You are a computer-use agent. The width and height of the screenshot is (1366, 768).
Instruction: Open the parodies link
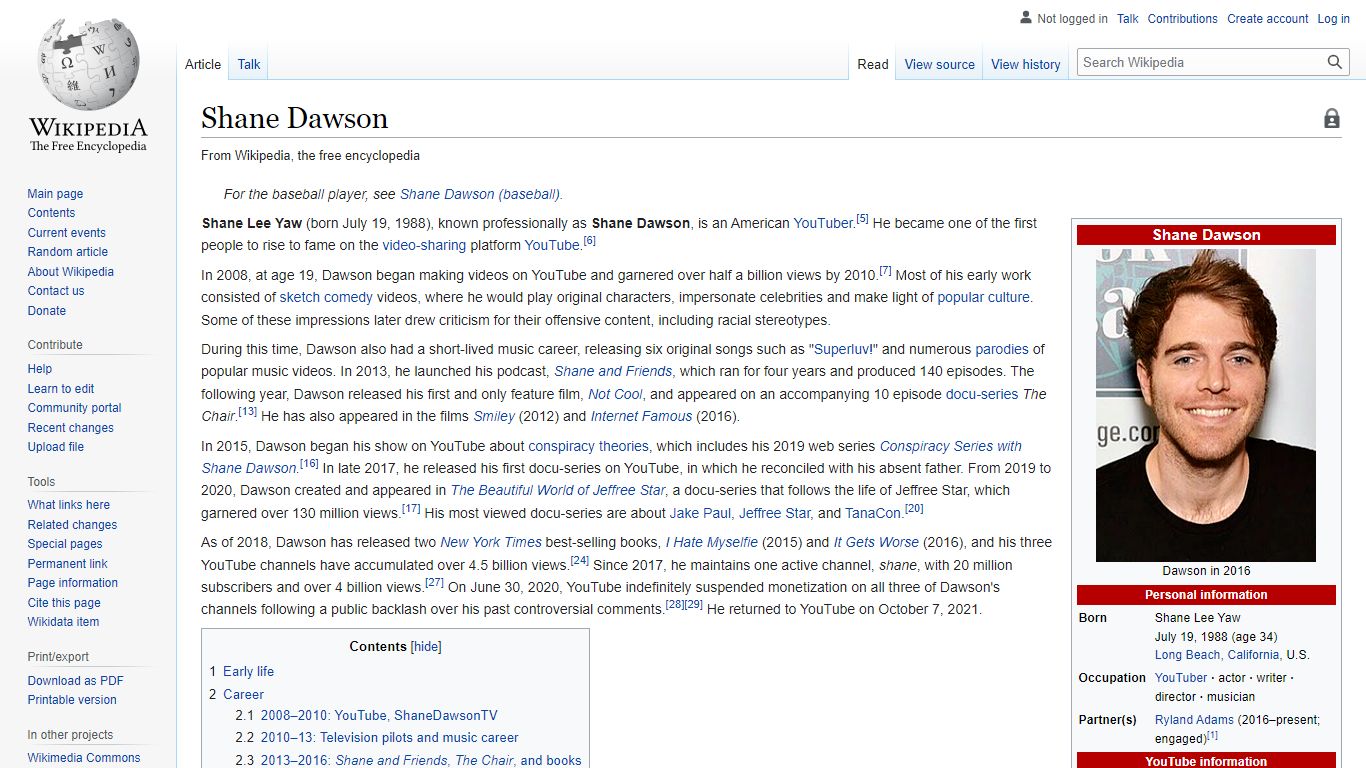tap(1002, 349)
